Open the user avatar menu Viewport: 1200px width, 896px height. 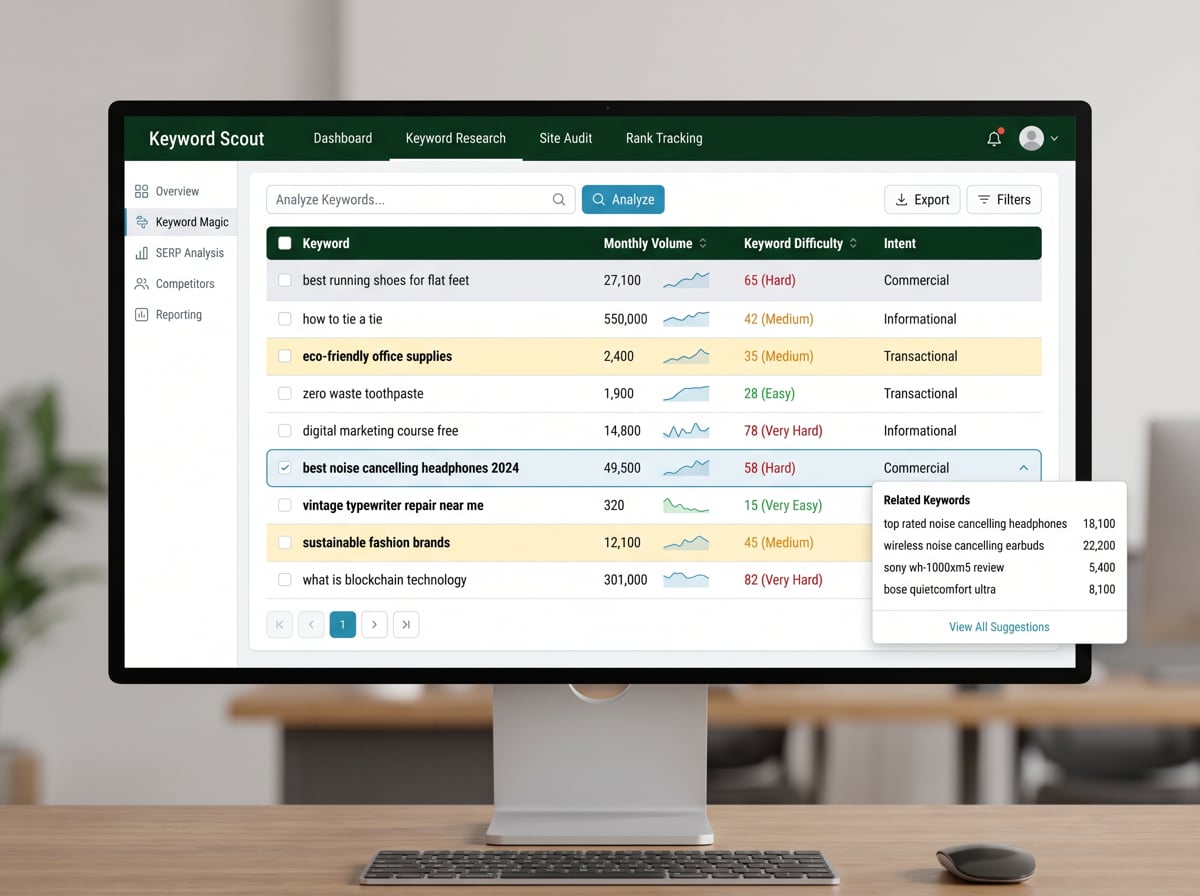click(1031, 138)
